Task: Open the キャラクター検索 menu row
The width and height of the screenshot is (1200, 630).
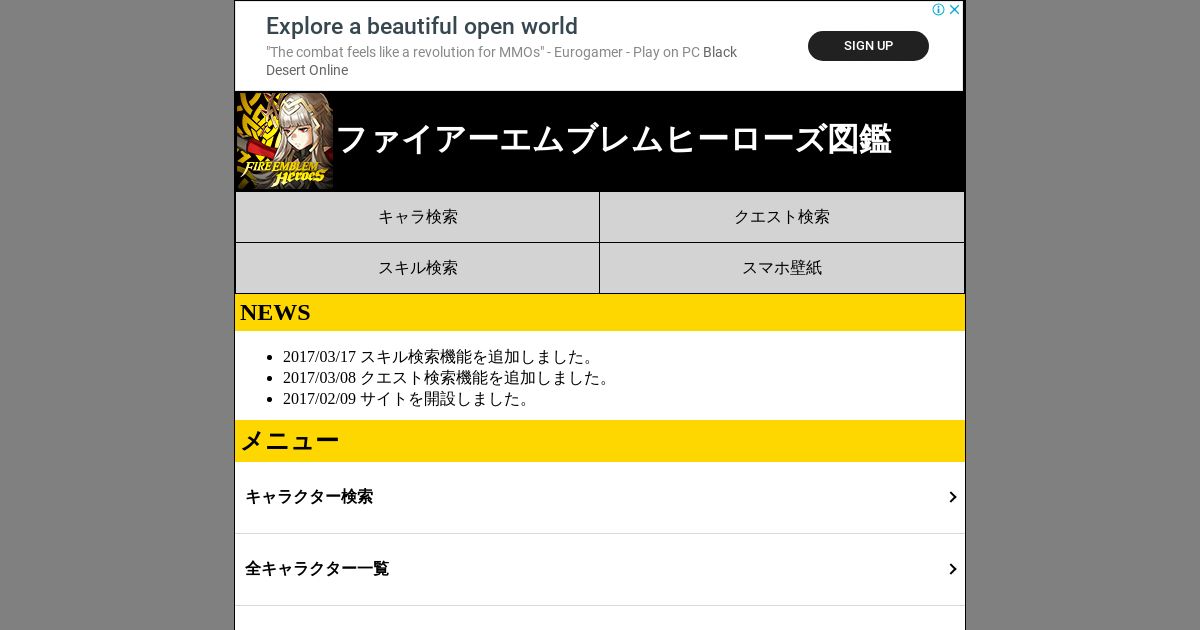Action: (x=600, y=497)
